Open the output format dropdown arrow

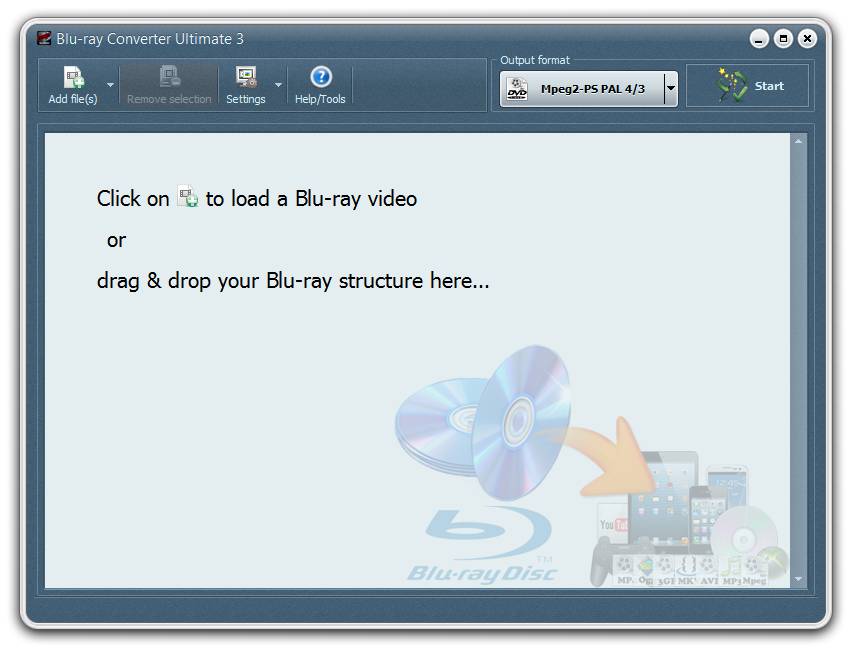point(671,89)
